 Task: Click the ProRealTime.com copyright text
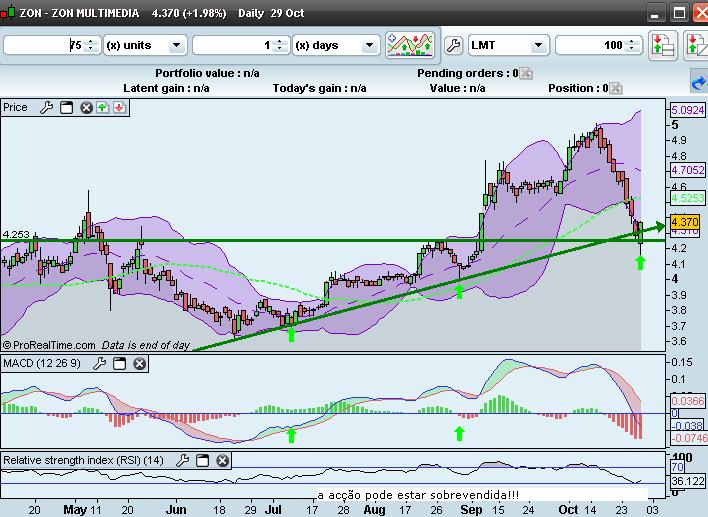49,345
